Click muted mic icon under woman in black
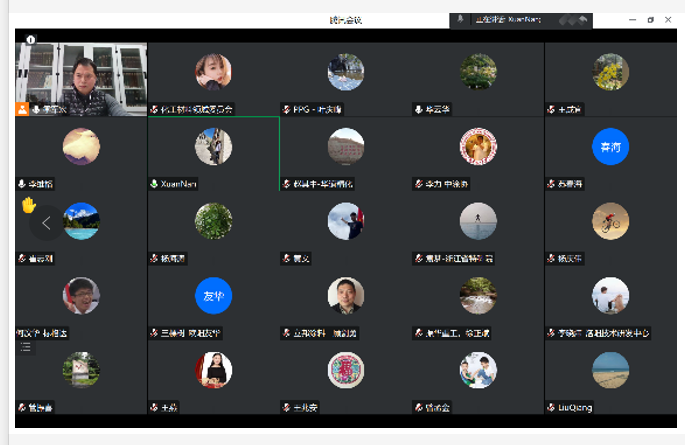This screenshot has width=685, height=445. [154, 407]
